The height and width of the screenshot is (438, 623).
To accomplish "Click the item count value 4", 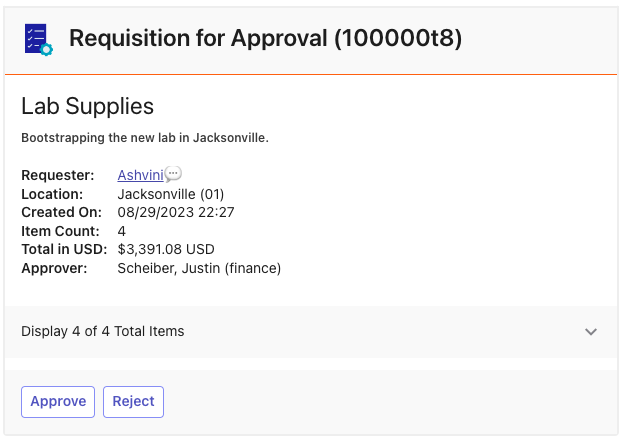I will [122, 231].
